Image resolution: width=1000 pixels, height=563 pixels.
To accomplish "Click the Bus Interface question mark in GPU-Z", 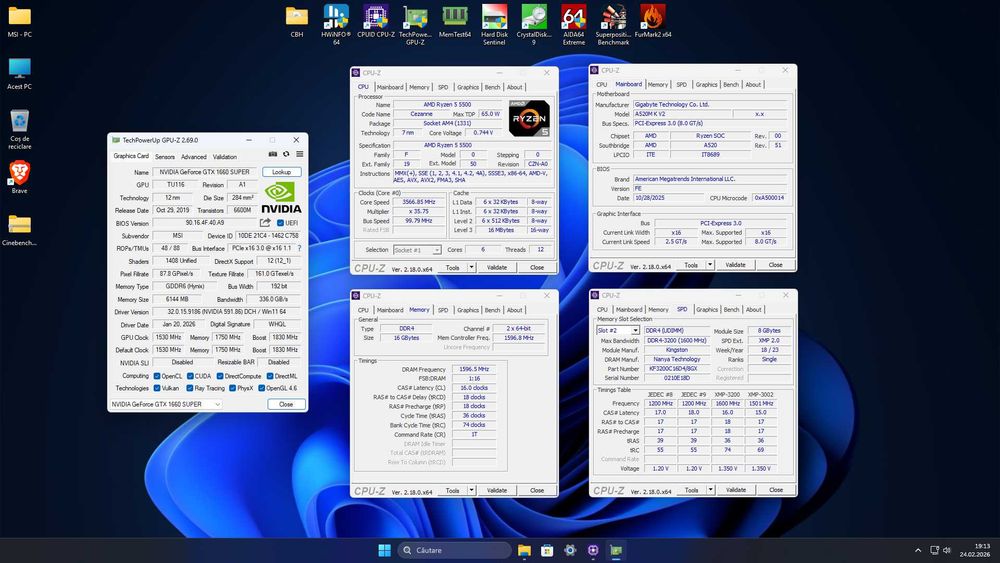I will point(299,248).
